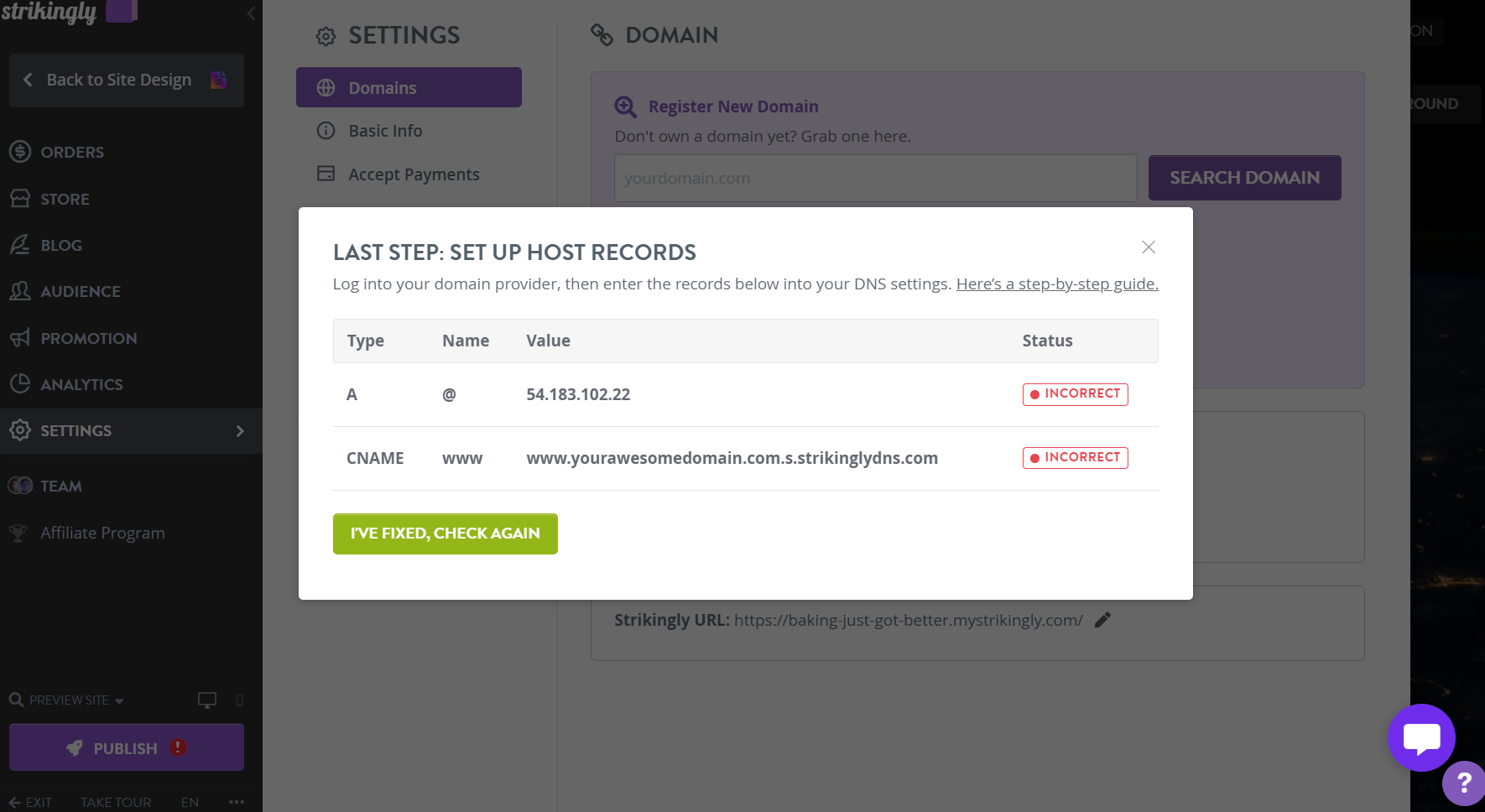Select the Accept Payments tab

pos(414,174)
